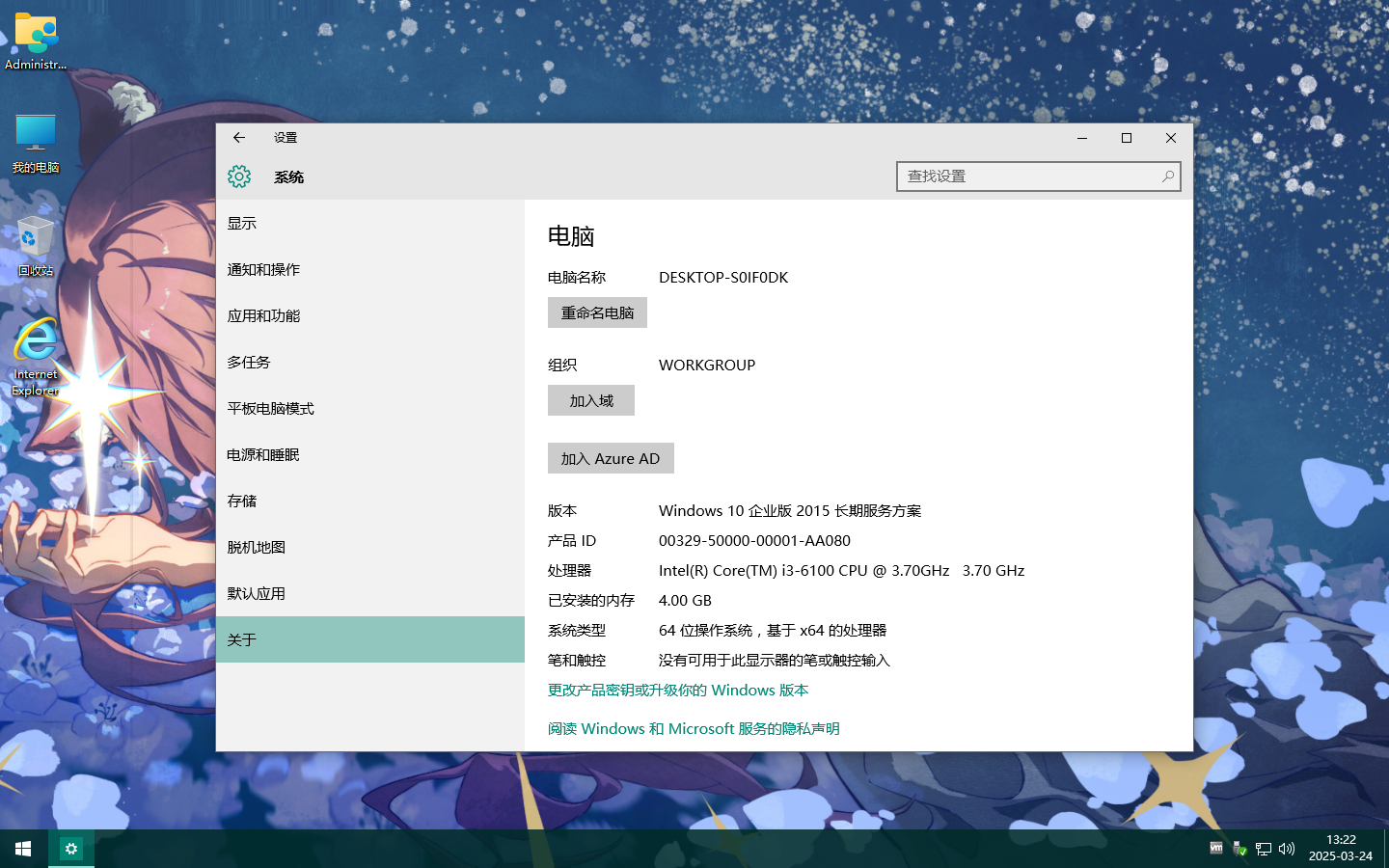Click the Intel(R) Core(TM) i3-6100 processor text
Screen dimensions: 1389x868
pos(841,570)
